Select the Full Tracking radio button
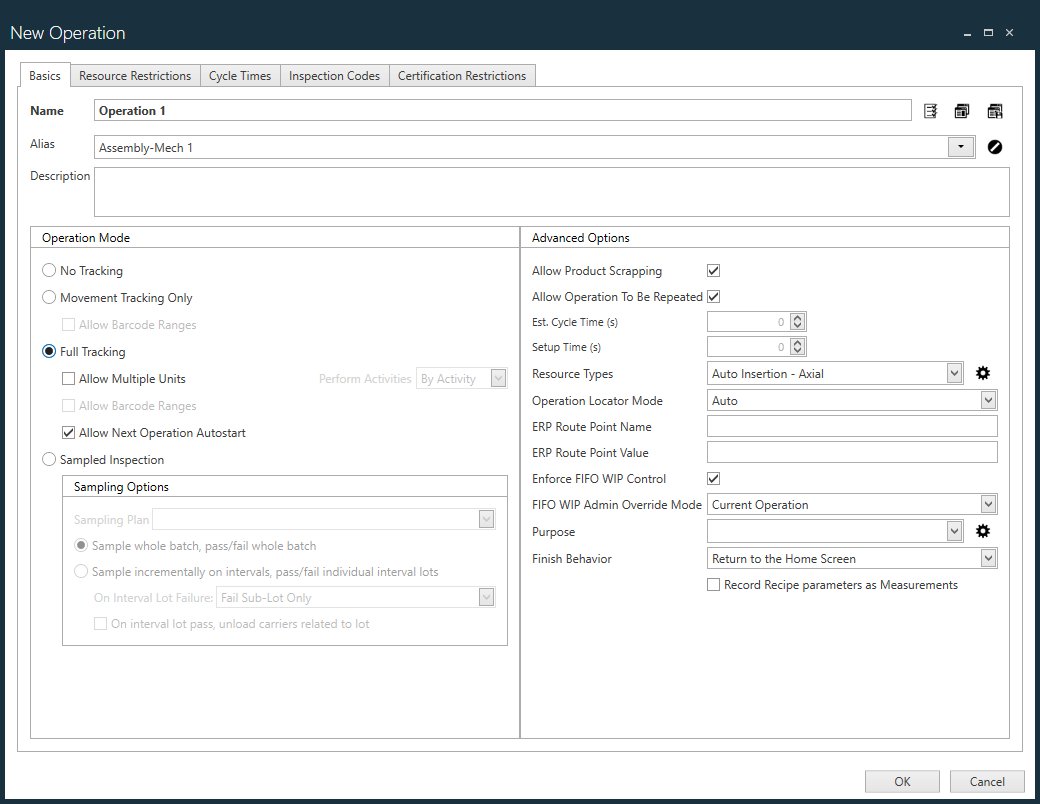The image size is (1040, 804). coord(48,351)
